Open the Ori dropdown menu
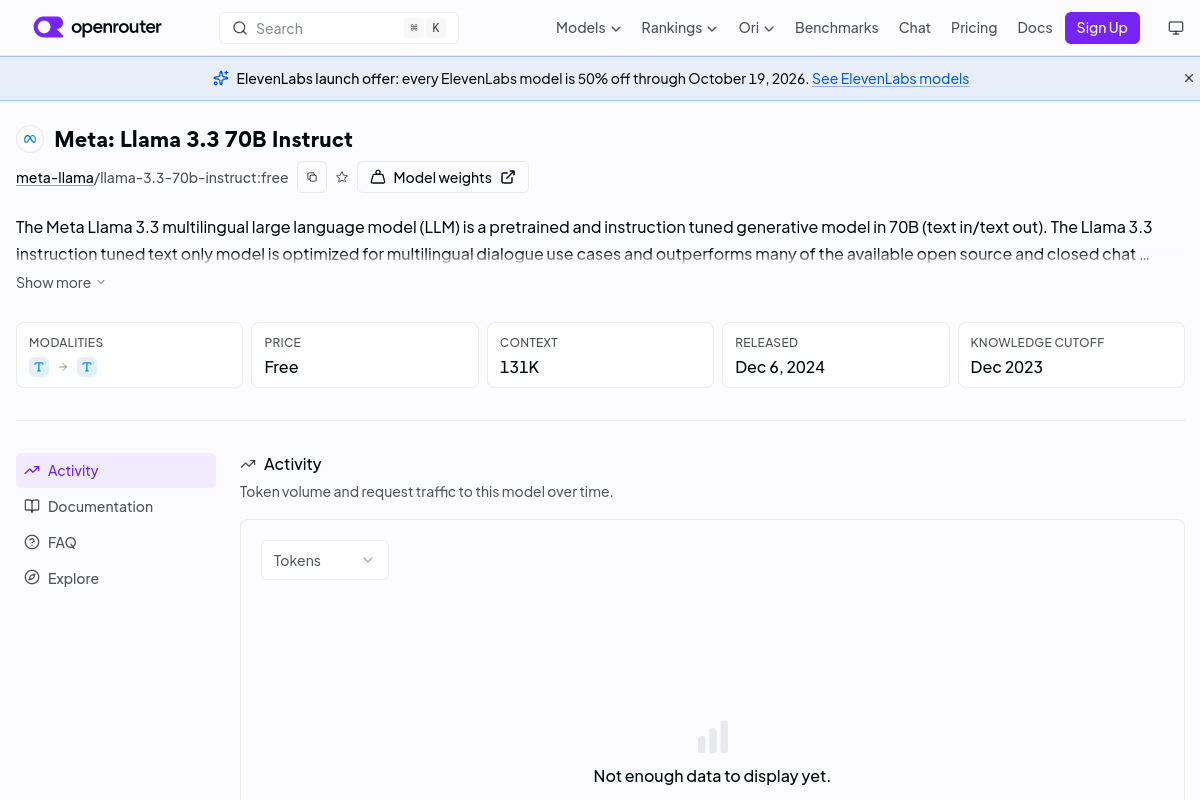Image resolution: width=1200 pixels, height=800 pixels. [756, 28]
